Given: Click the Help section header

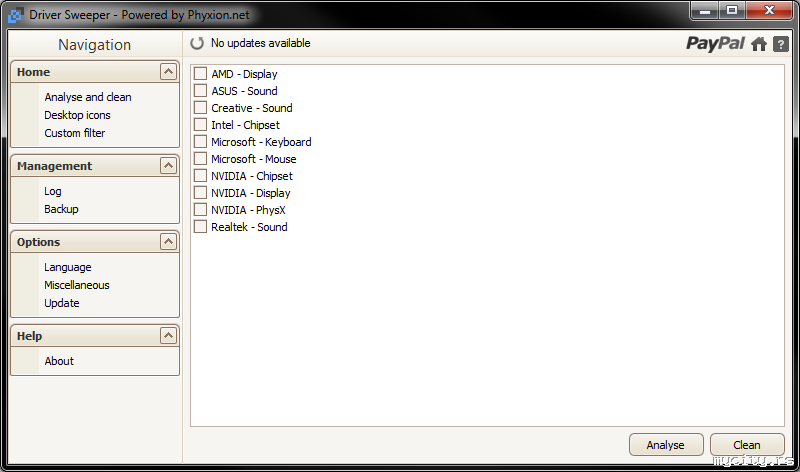Looking at the screenshot, I should click(94, 336).
